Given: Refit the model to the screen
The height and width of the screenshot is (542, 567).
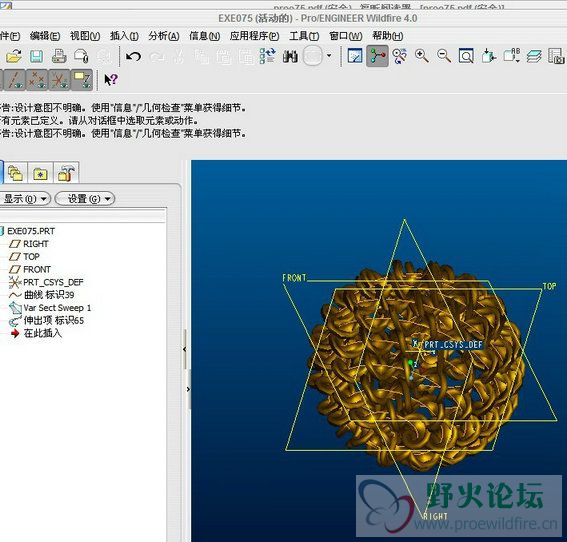Looking at the screenshot, I should coord(466,56).
